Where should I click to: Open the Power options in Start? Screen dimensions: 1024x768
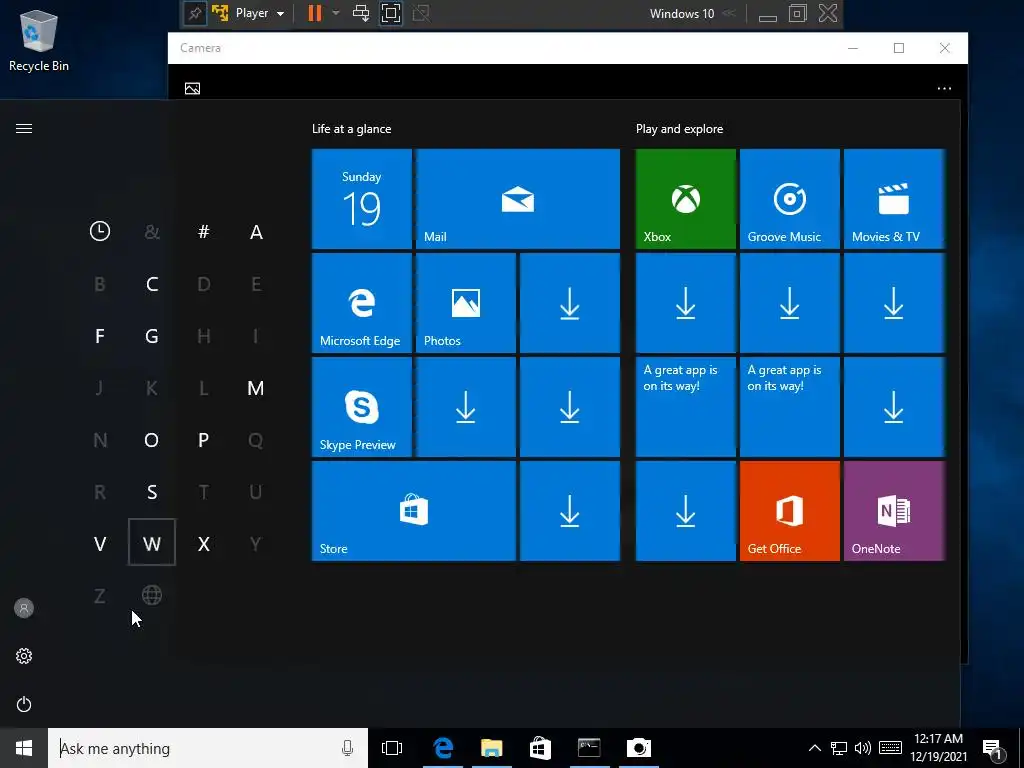coord(24,704)
